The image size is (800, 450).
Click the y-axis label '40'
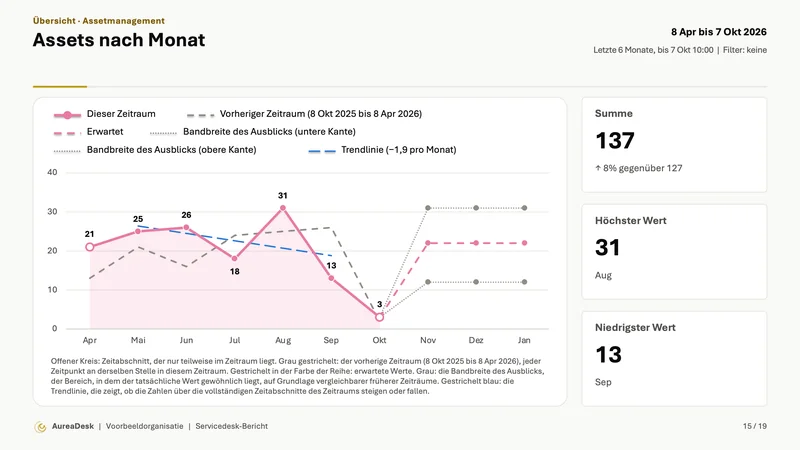point(52,172)
